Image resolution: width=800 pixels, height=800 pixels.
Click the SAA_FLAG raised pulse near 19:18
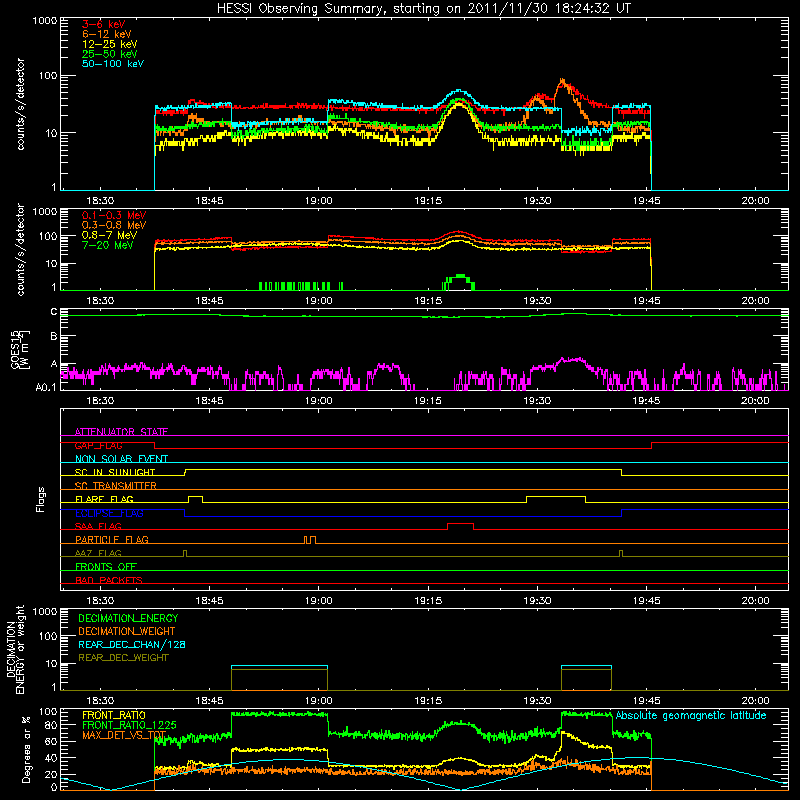pos(460,524)
